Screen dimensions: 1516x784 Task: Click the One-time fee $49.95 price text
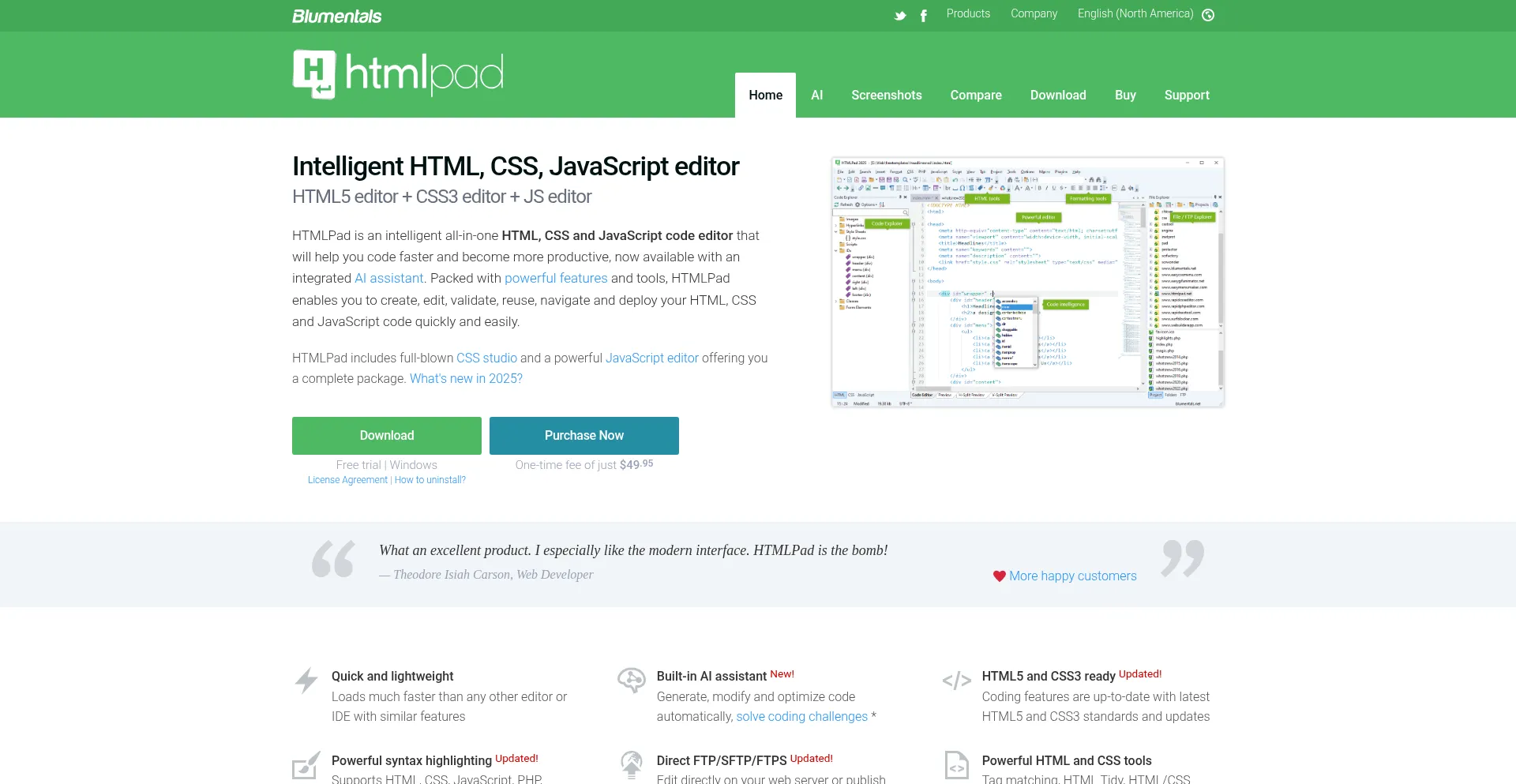(x=584, y=464)
